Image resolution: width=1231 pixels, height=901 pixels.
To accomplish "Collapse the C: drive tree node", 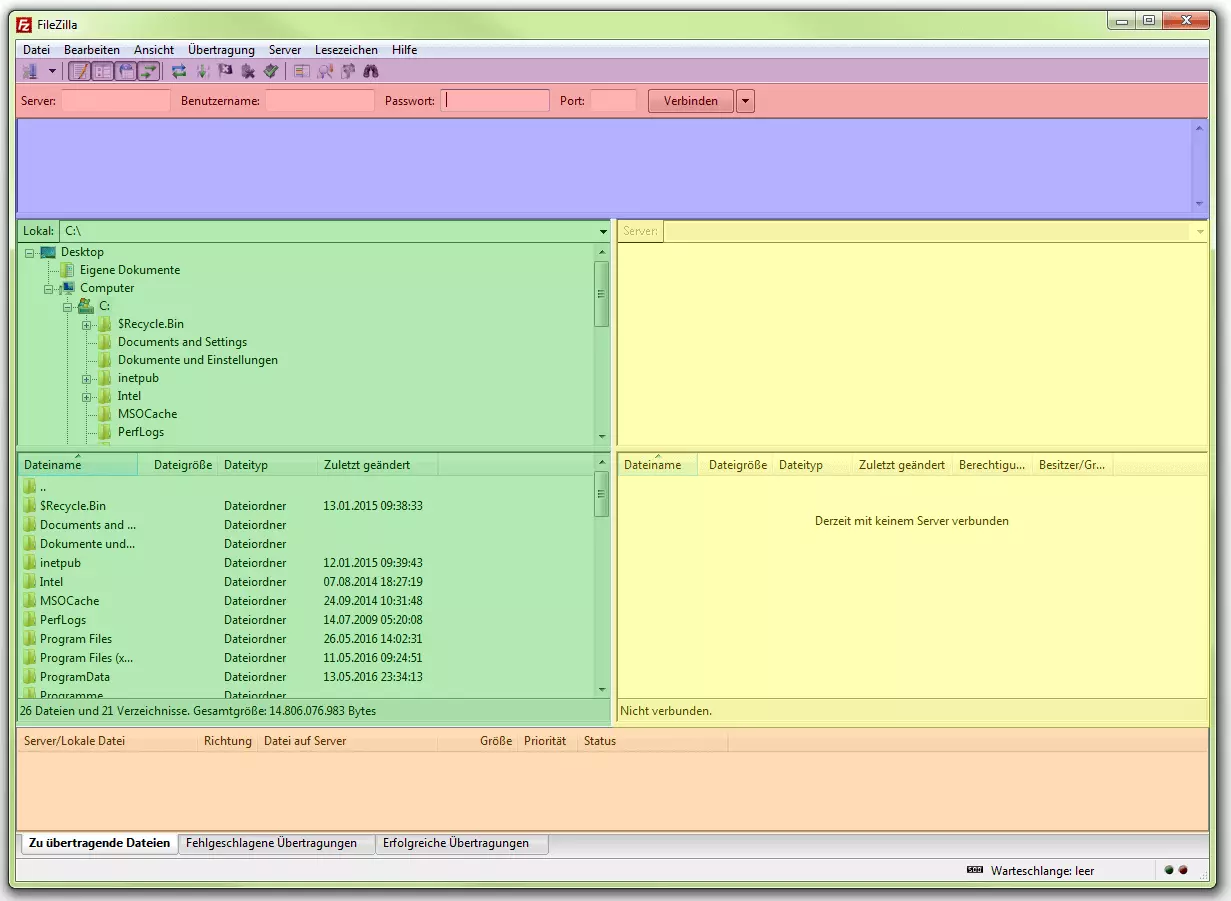I will click(68, 307).
